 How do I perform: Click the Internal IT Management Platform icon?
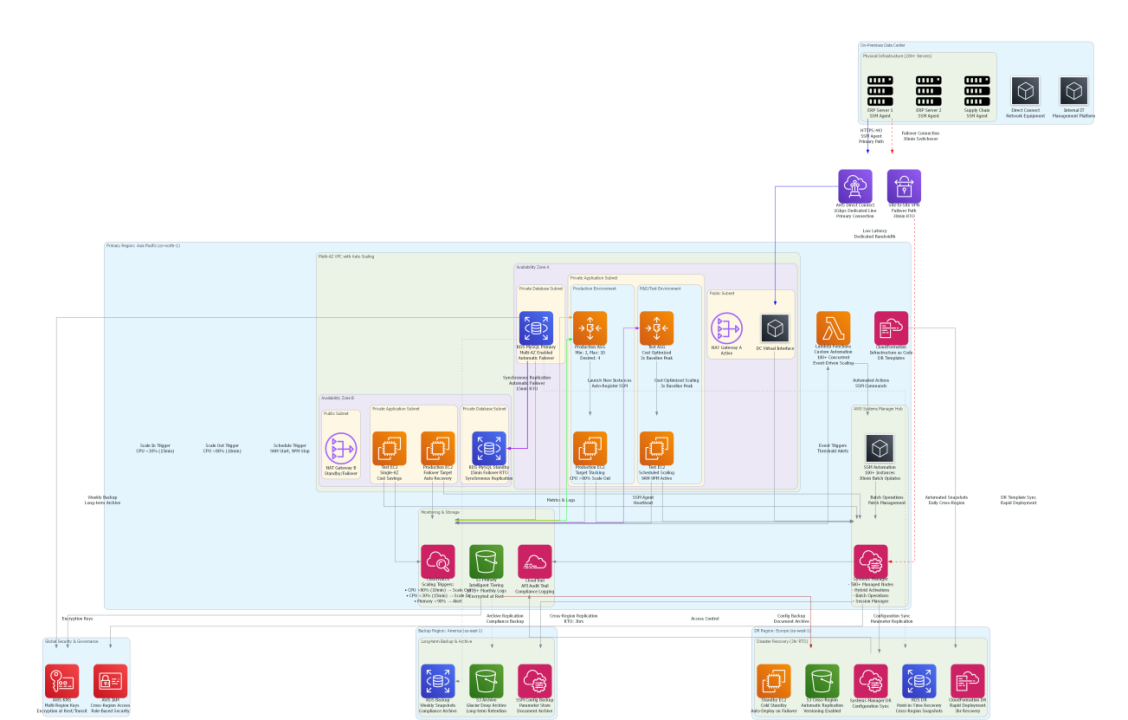[1073, 89]
